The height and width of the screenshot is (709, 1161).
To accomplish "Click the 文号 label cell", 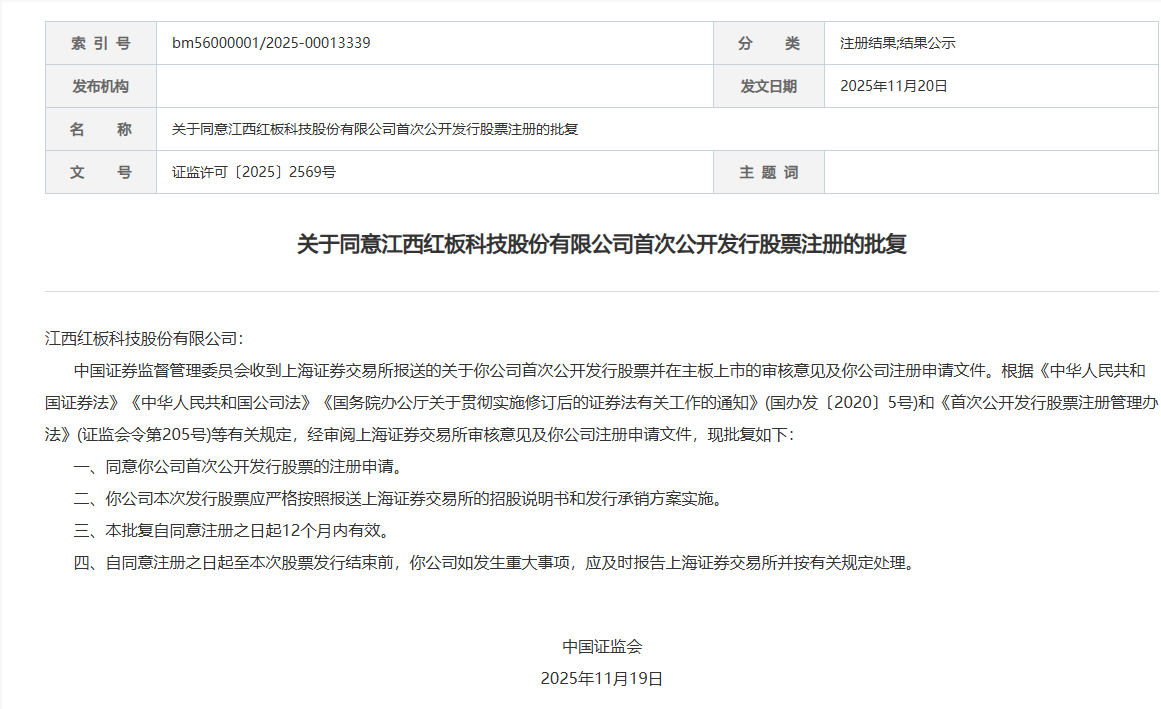I will point(100,171).
